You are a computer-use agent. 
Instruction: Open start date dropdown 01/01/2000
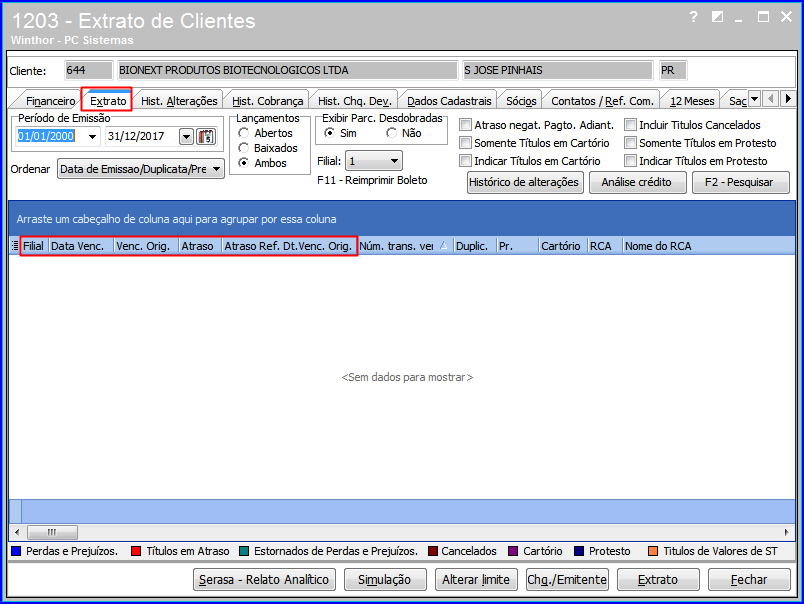[x=92, y=136]
